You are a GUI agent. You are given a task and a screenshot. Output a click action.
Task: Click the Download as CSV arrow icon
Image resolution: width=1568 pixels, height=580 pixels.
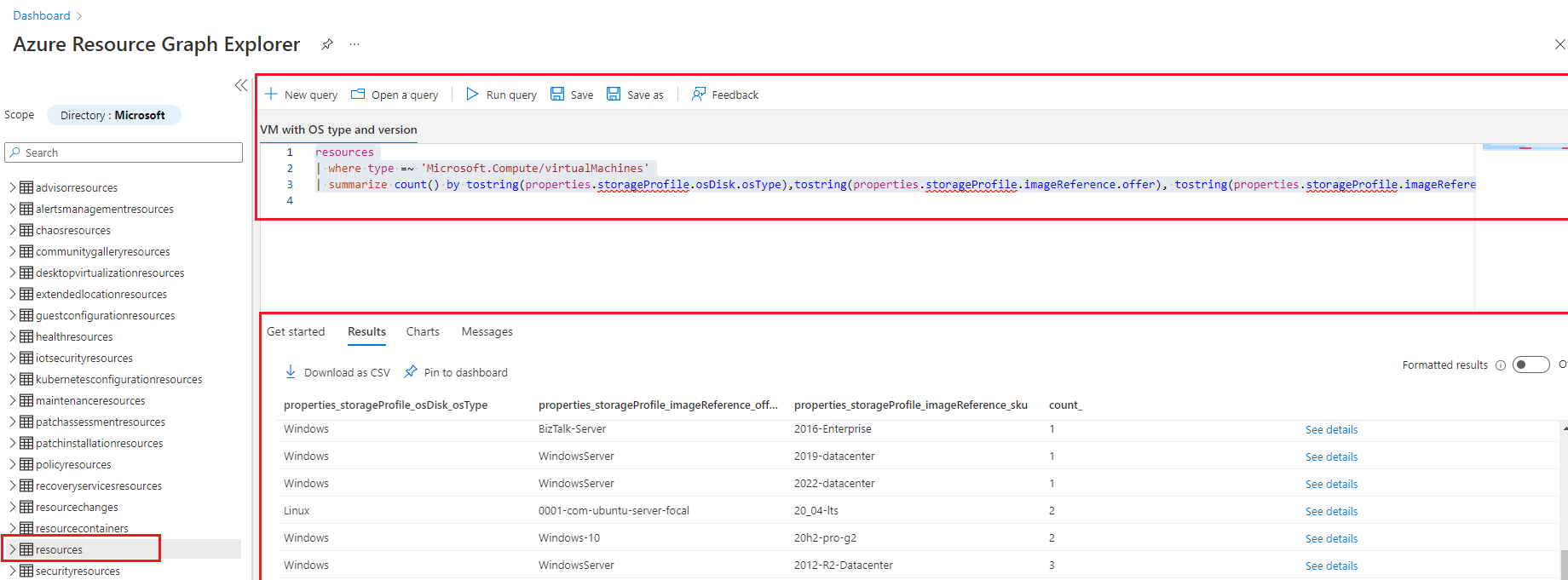(x=291, y=371)
